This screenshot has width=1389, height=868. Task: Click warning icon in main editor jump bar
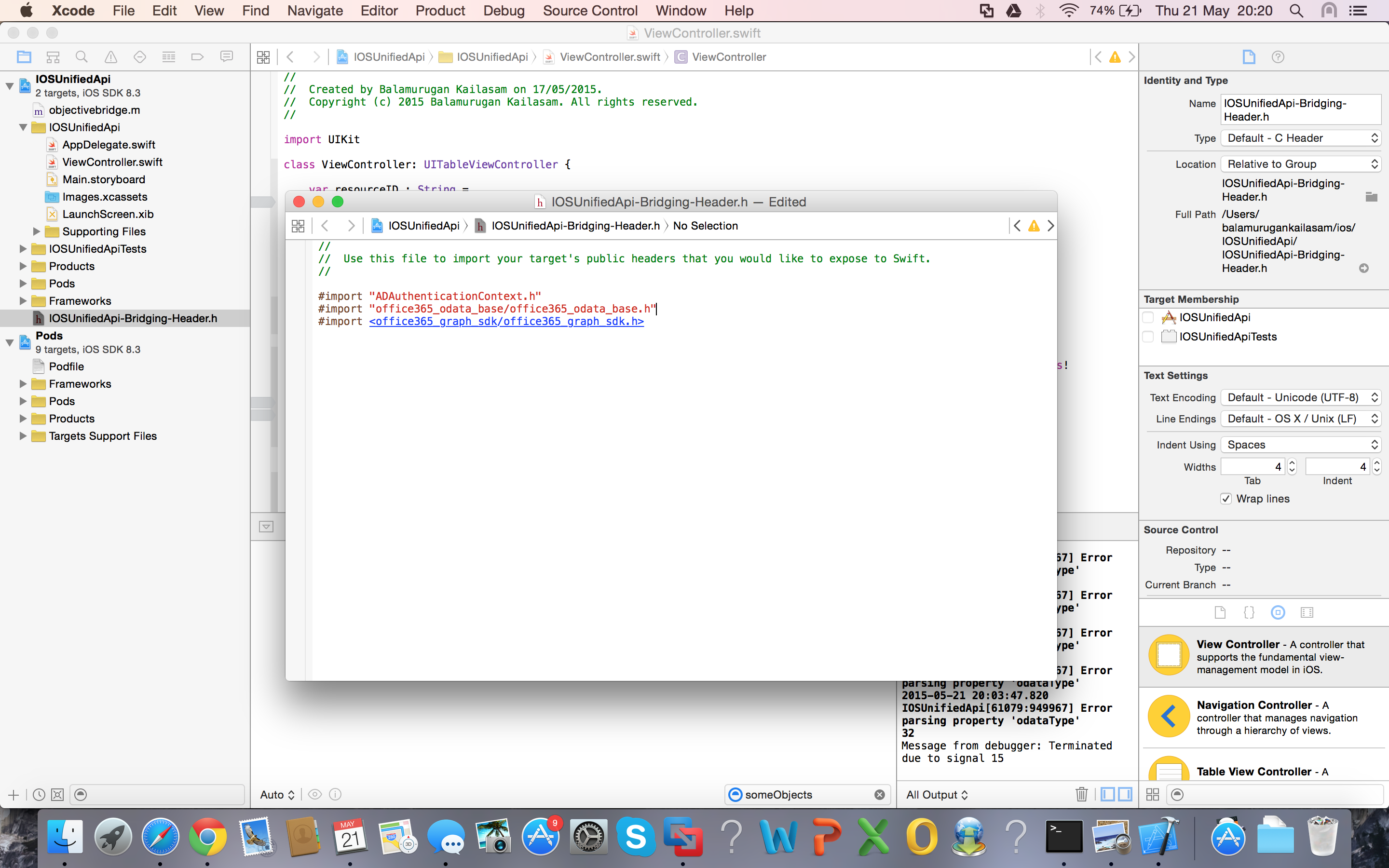[x=1115, y=57]
